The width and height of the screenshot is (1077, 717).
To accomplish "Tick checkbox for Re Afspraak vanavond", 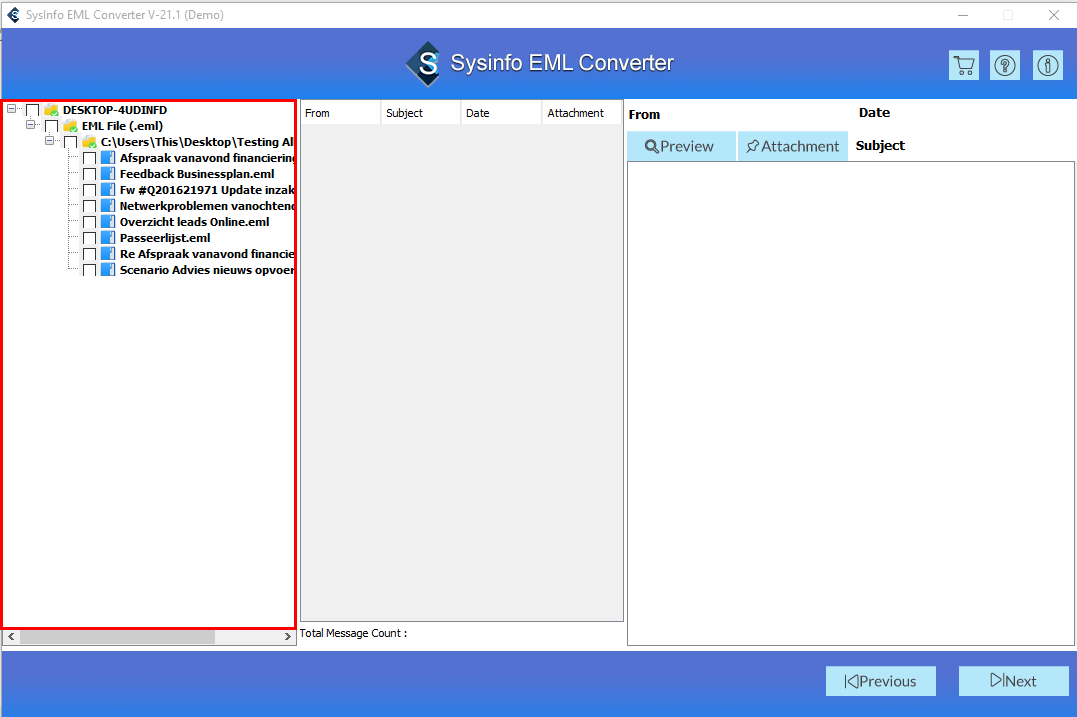I will (89, 255).
